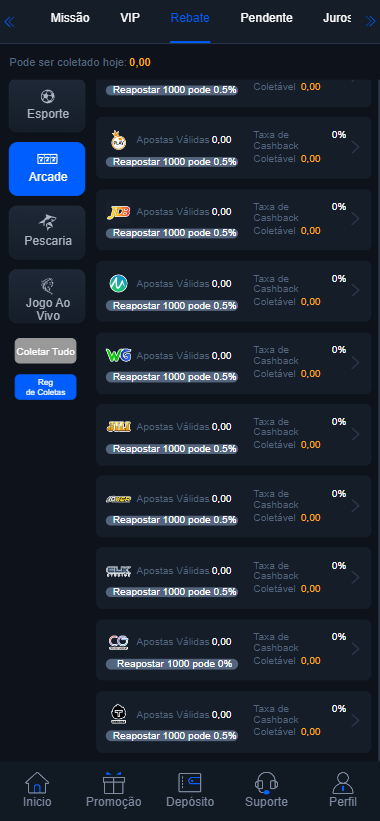Expand the JDB row chevron
This screenshot has width=380, height=821.
tap(356, 219)
